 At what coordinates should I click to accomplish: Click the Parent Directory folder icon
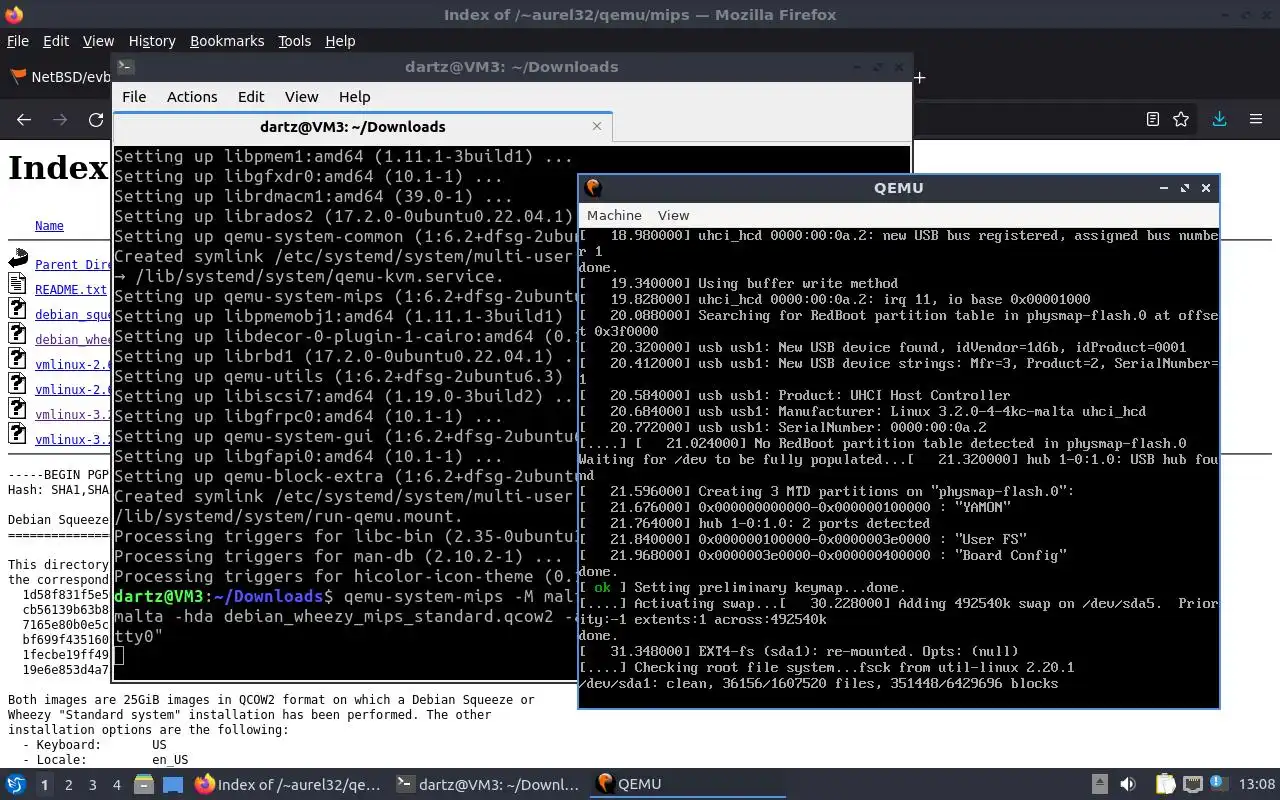(x=17, y=260)
